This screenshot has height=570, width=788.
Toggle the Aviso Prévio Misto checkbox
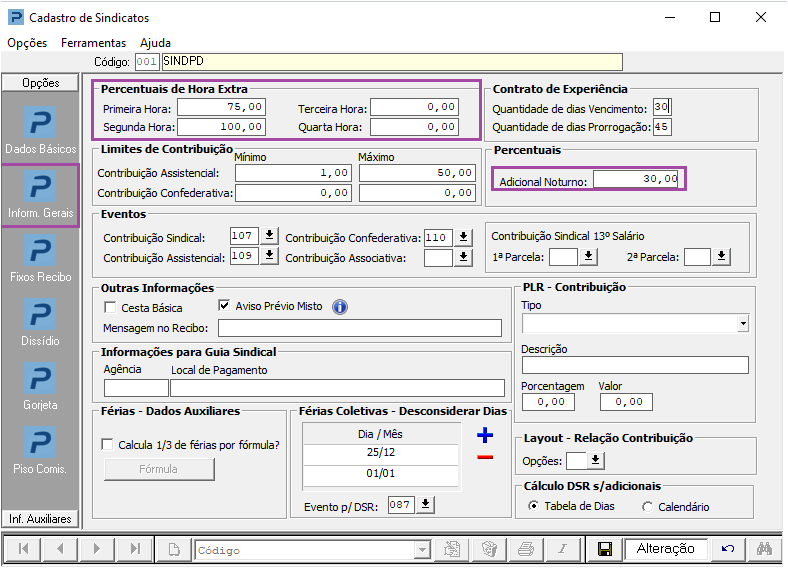click(x=225, y=306)
